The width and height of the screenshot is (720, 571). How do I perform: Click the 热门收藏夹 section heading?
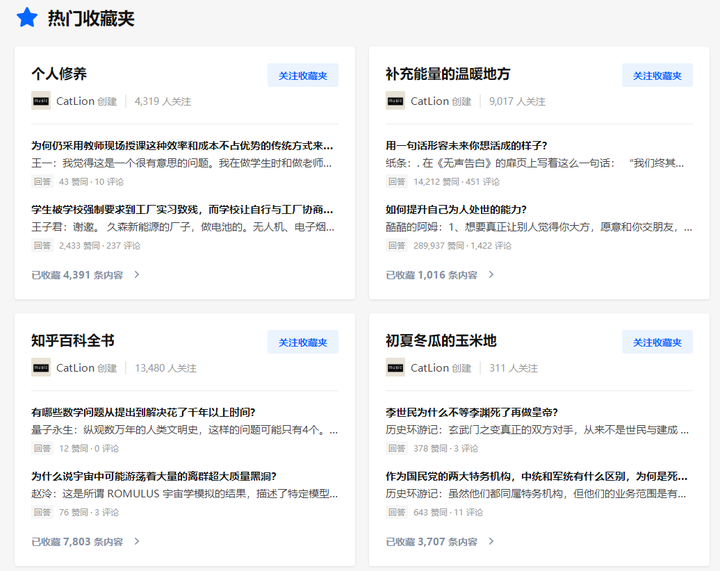tap(91, 18)
